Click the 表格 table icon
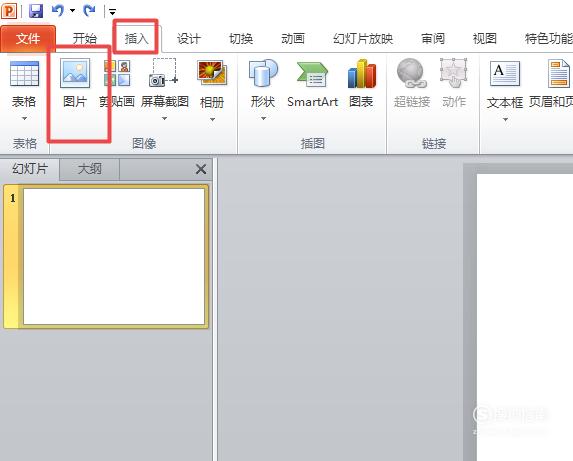Screen dimensions: 573x461 pos(24,74)
